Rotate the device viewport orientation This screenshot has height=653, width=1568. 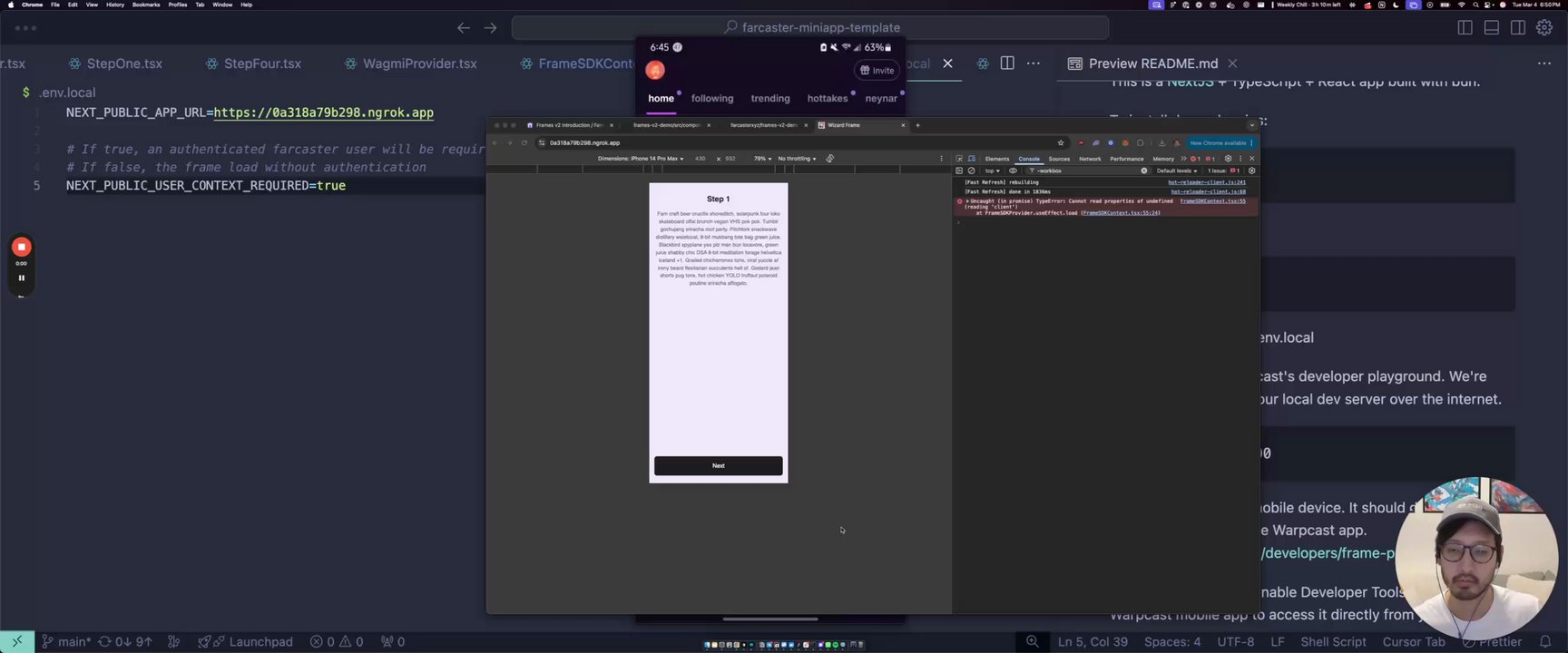[x=829, y=159]
